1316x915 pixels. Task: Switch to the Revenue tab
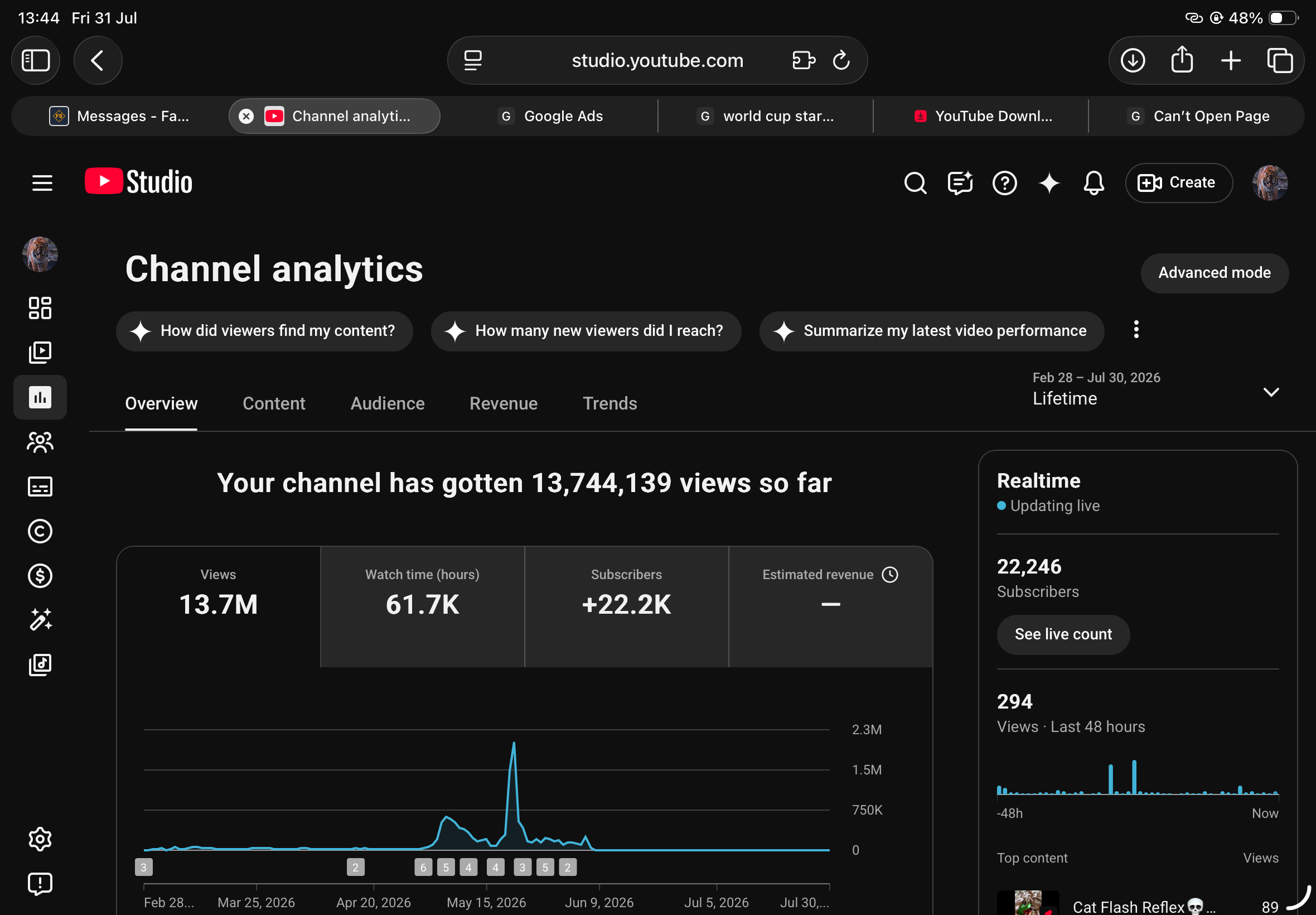coord(503,403)
